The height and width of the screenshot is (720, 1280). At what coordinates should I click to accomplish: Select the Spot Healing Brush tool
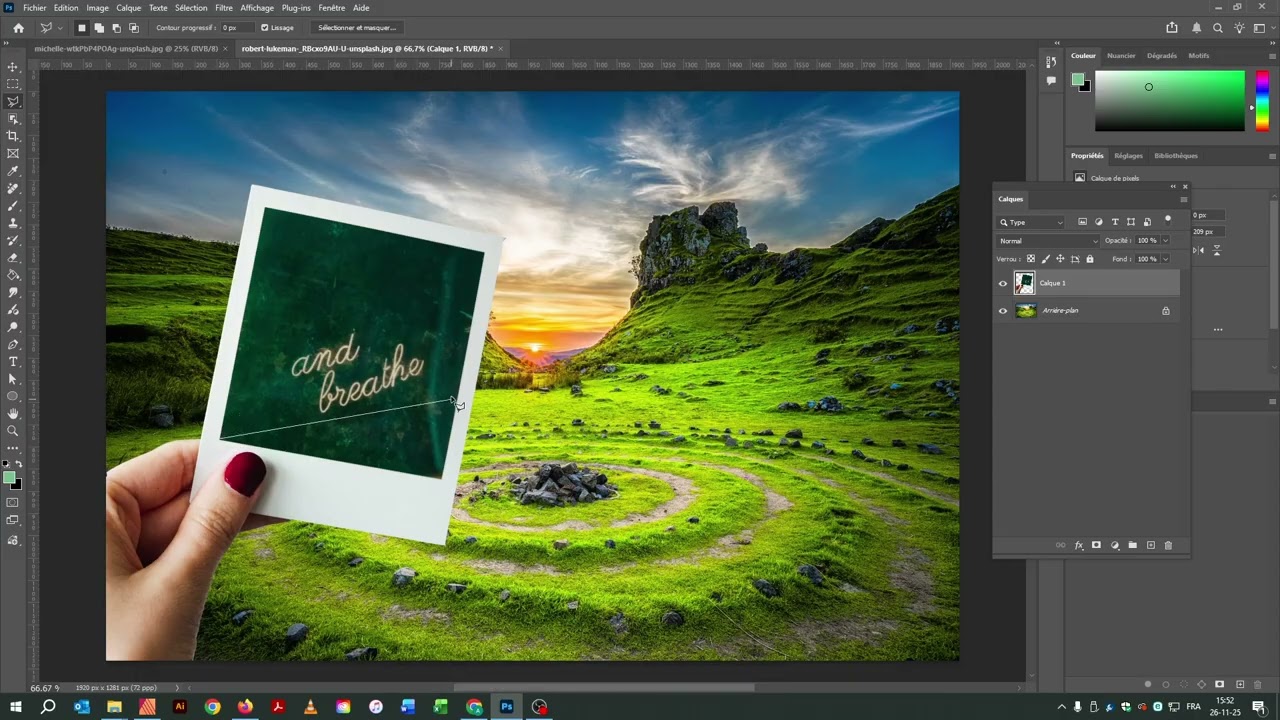point(13,188)
